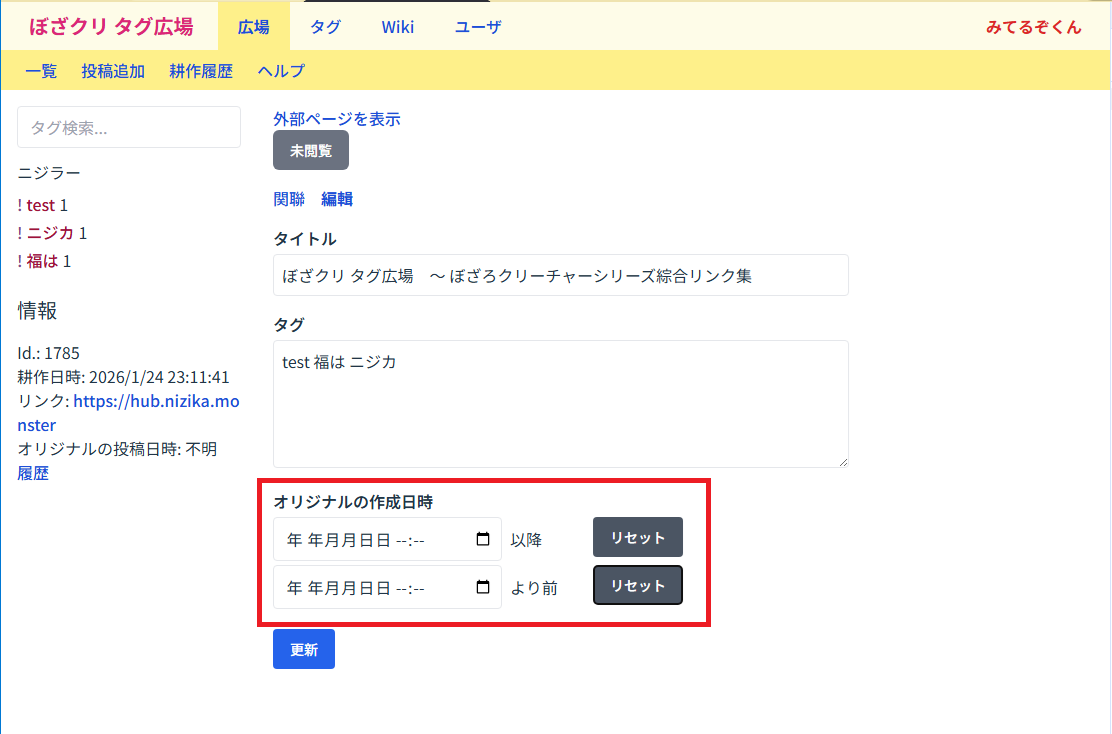Open the 投稿追加 page

click(x=113, y=71)
